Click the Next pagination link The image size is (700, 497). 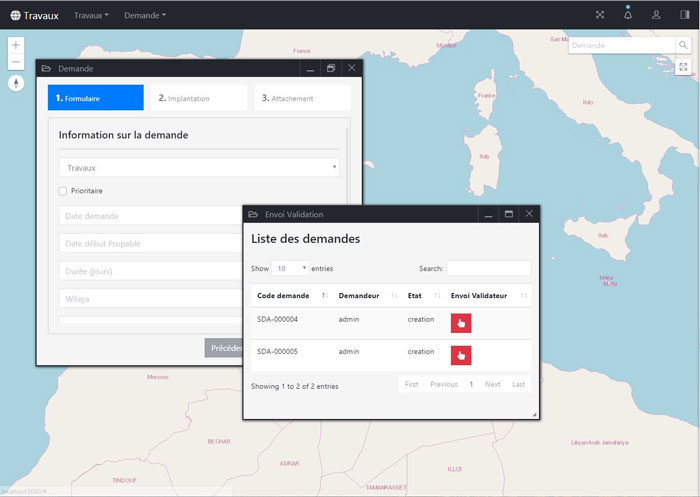(x=493, y=384)
